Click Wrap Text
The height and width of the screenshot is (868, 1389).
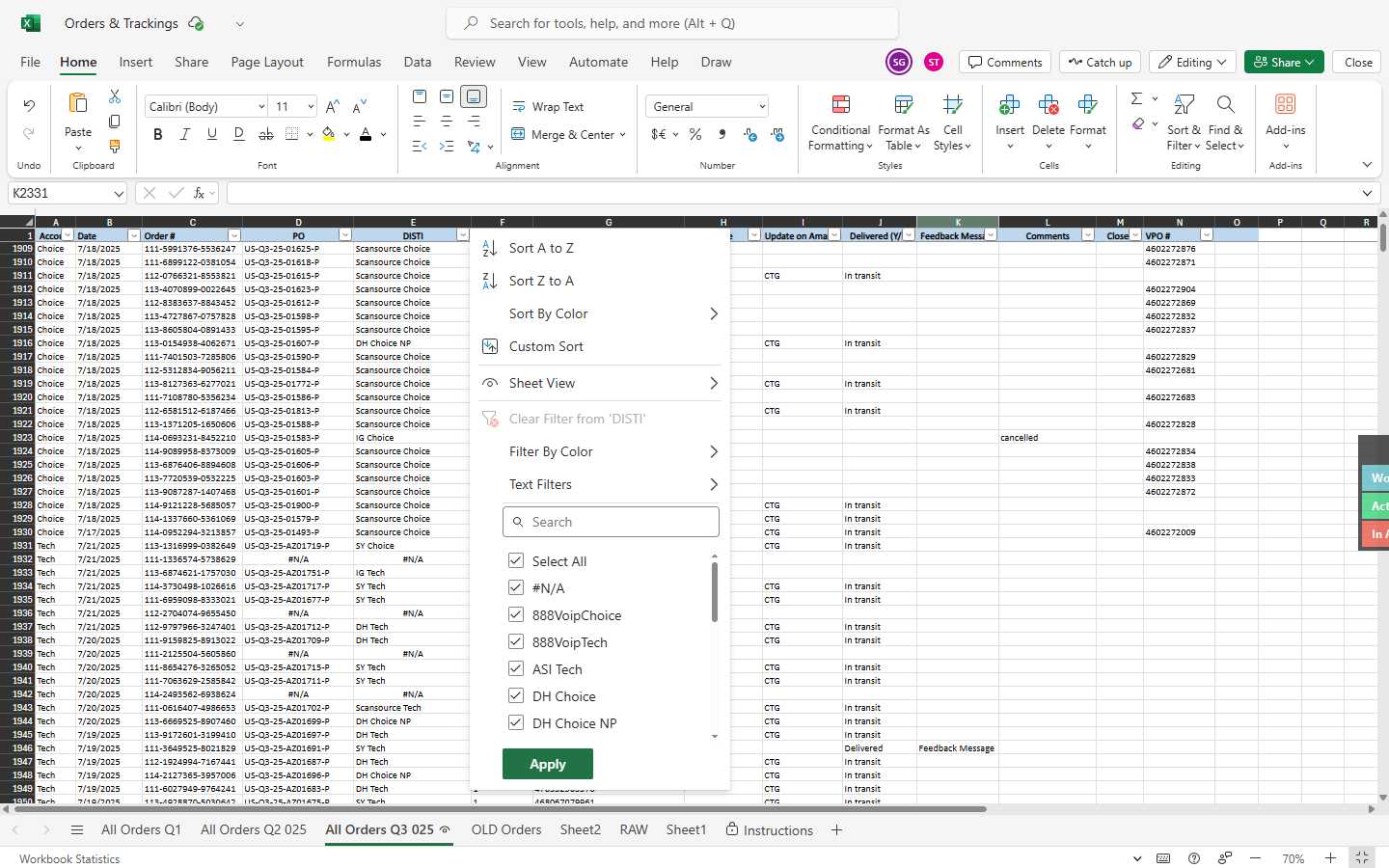[x=548, y=107]
